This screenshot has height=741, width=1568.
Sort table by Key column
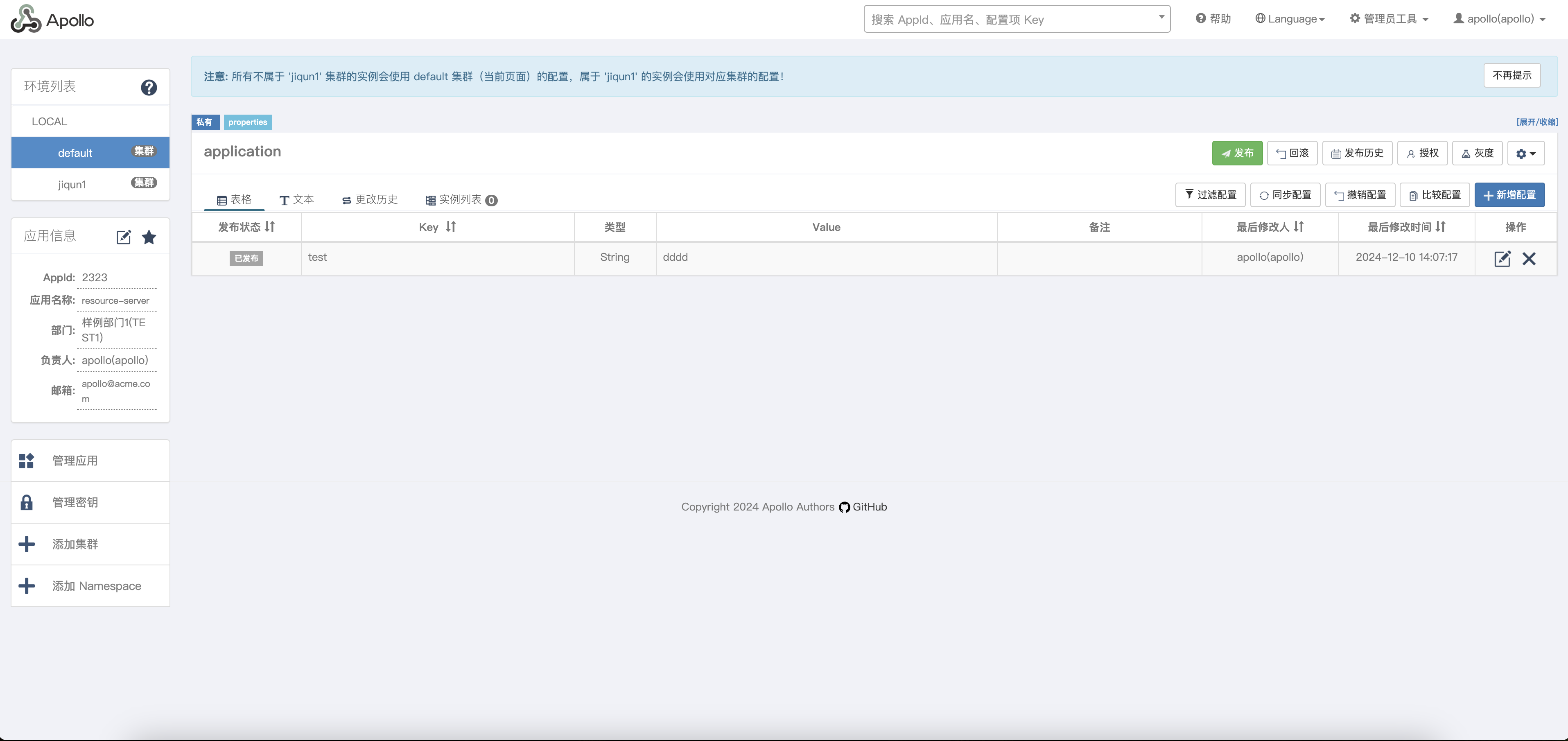click(450, 226)
